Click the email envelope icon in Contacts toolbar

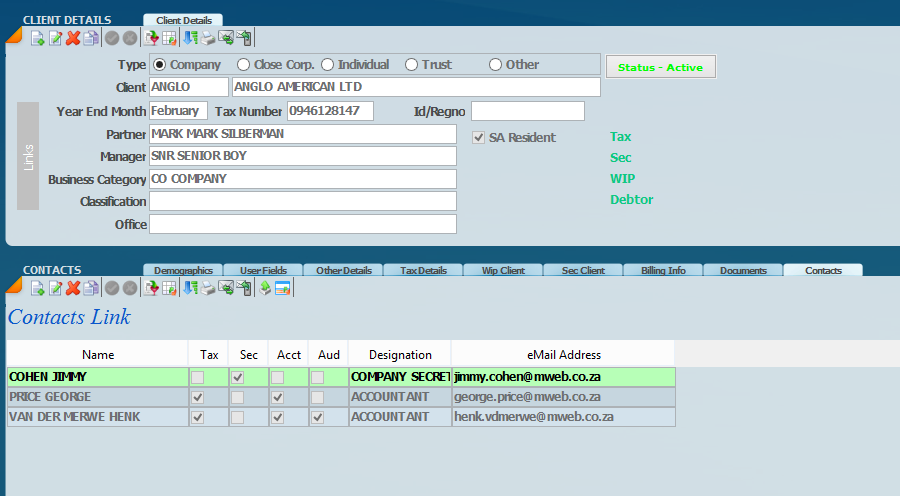point(226,288)
